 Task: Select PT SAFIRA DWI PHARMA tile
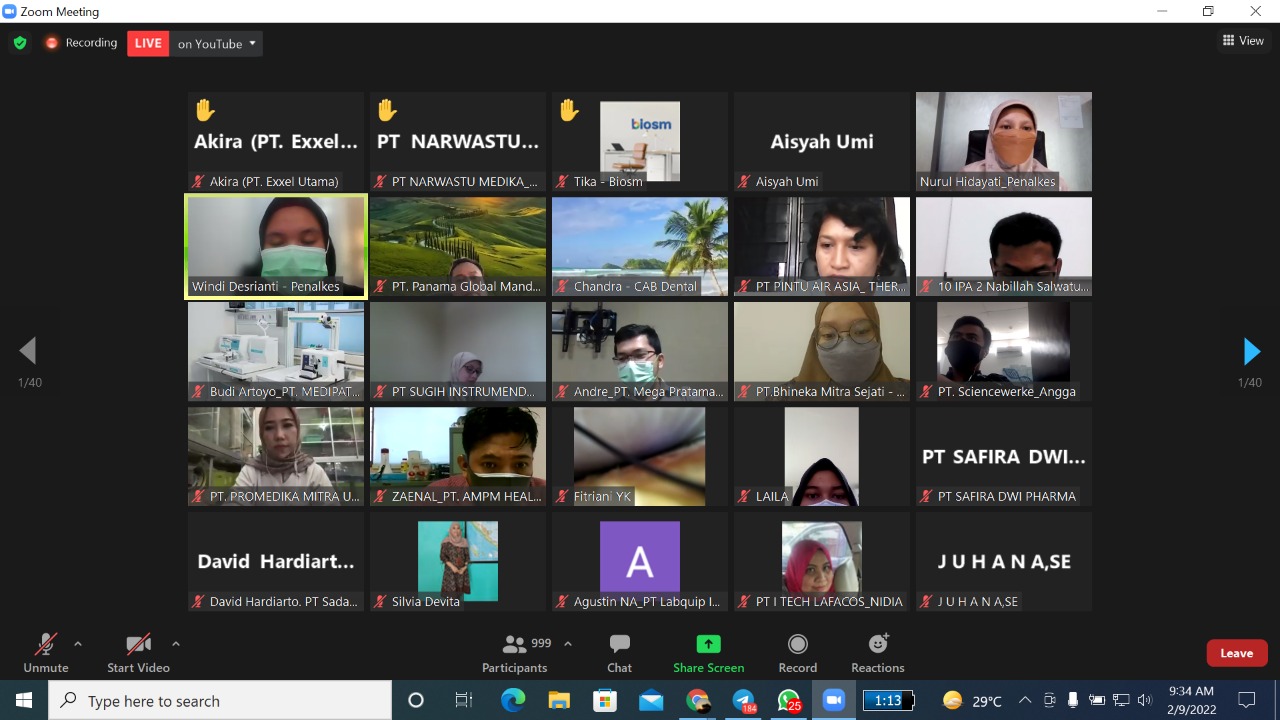point(1004,456)
